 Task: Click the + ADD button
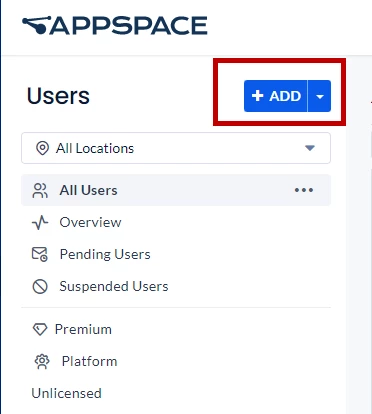tap(276, 96)
